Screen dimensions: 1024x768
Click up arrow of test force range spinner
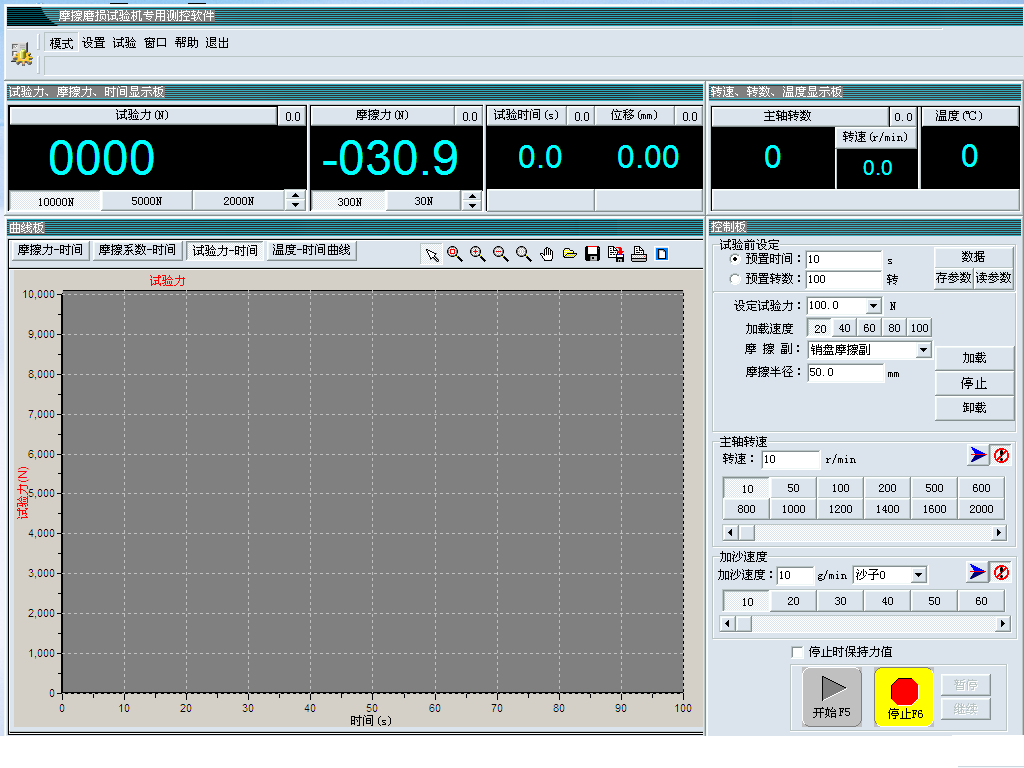point(296,196)
